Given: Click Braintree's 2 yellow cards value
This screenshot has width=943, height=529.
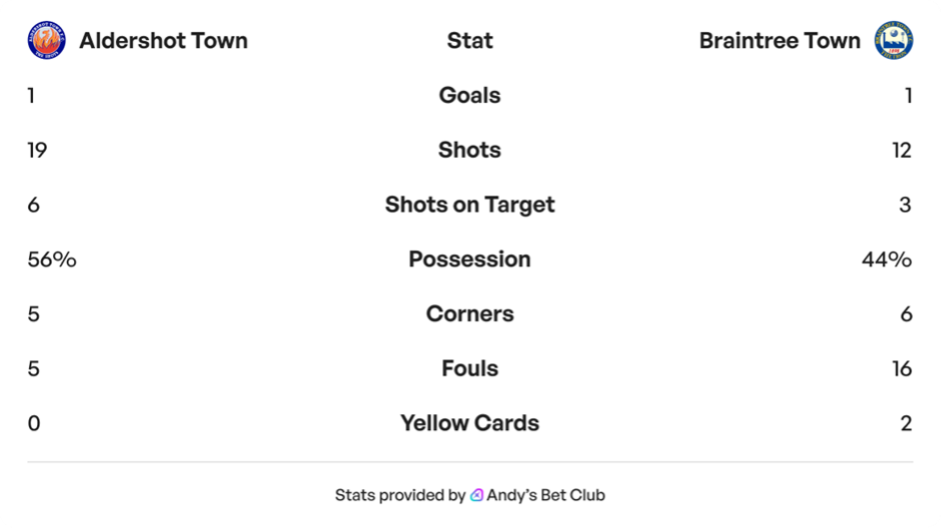Looking at the screenshot, I should pyautogui.click(x=906, y=423).
